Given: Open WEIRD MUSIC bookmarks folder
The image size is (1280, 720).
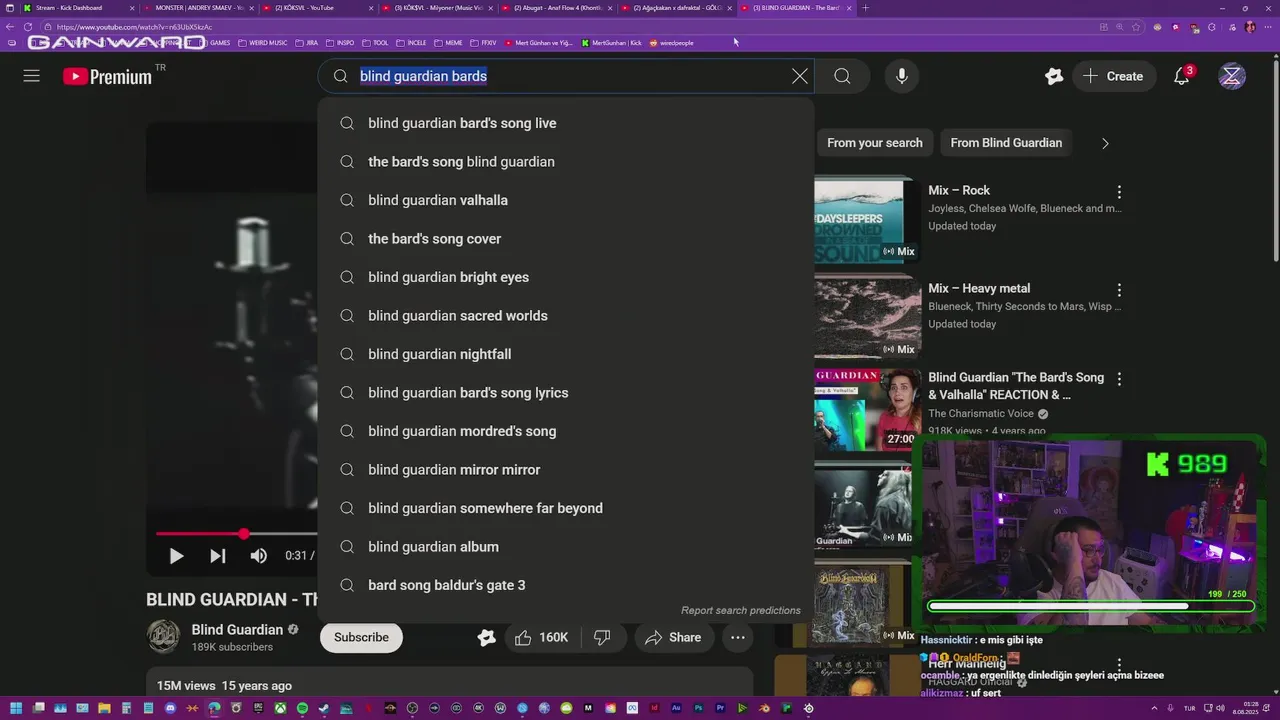Looking at the screenshot, I should coord(262,43).
